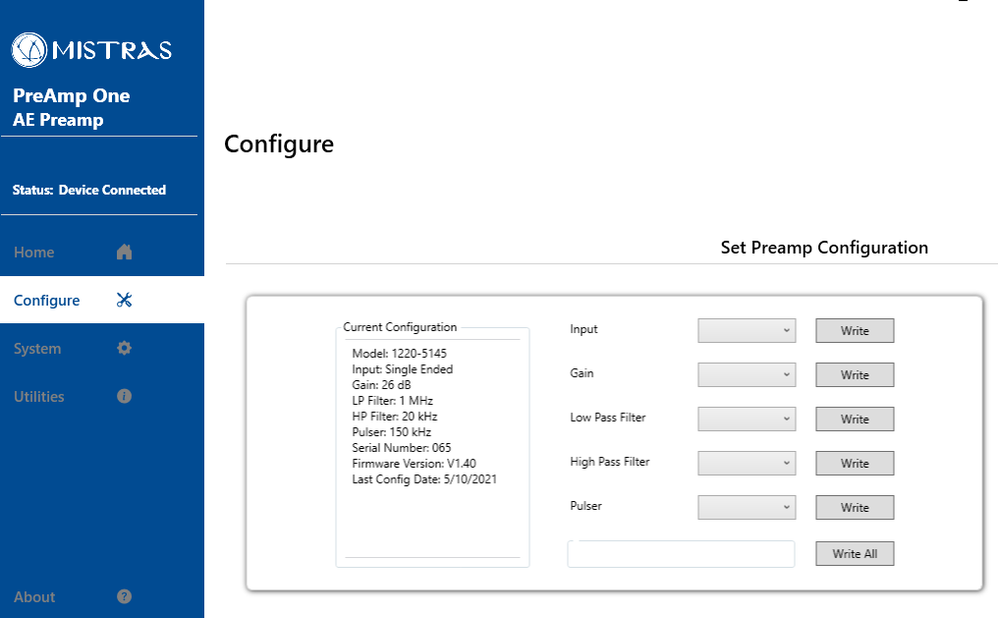Click Write button for Gain

[x=855, y=374]
